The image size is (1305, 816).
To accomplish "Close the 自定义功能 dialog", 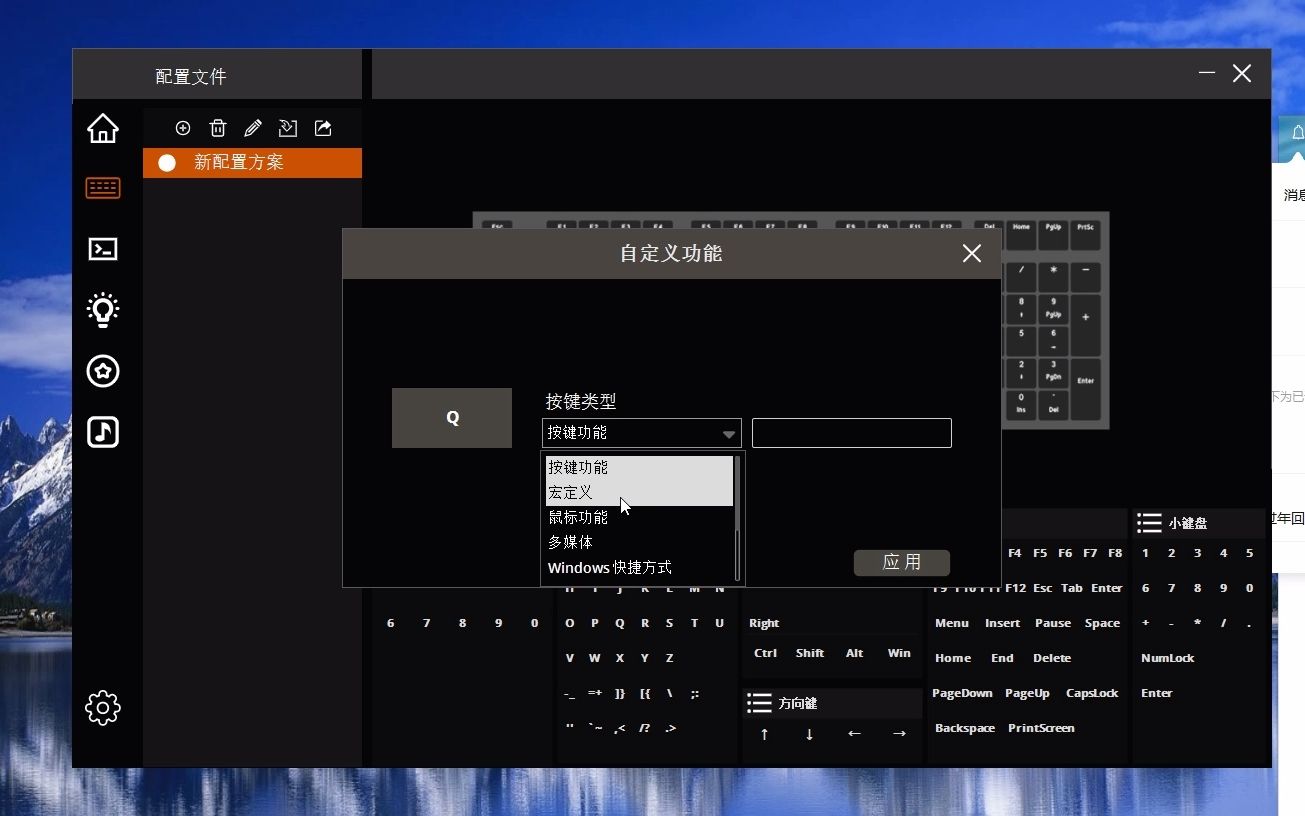I will tap(972, 254).
